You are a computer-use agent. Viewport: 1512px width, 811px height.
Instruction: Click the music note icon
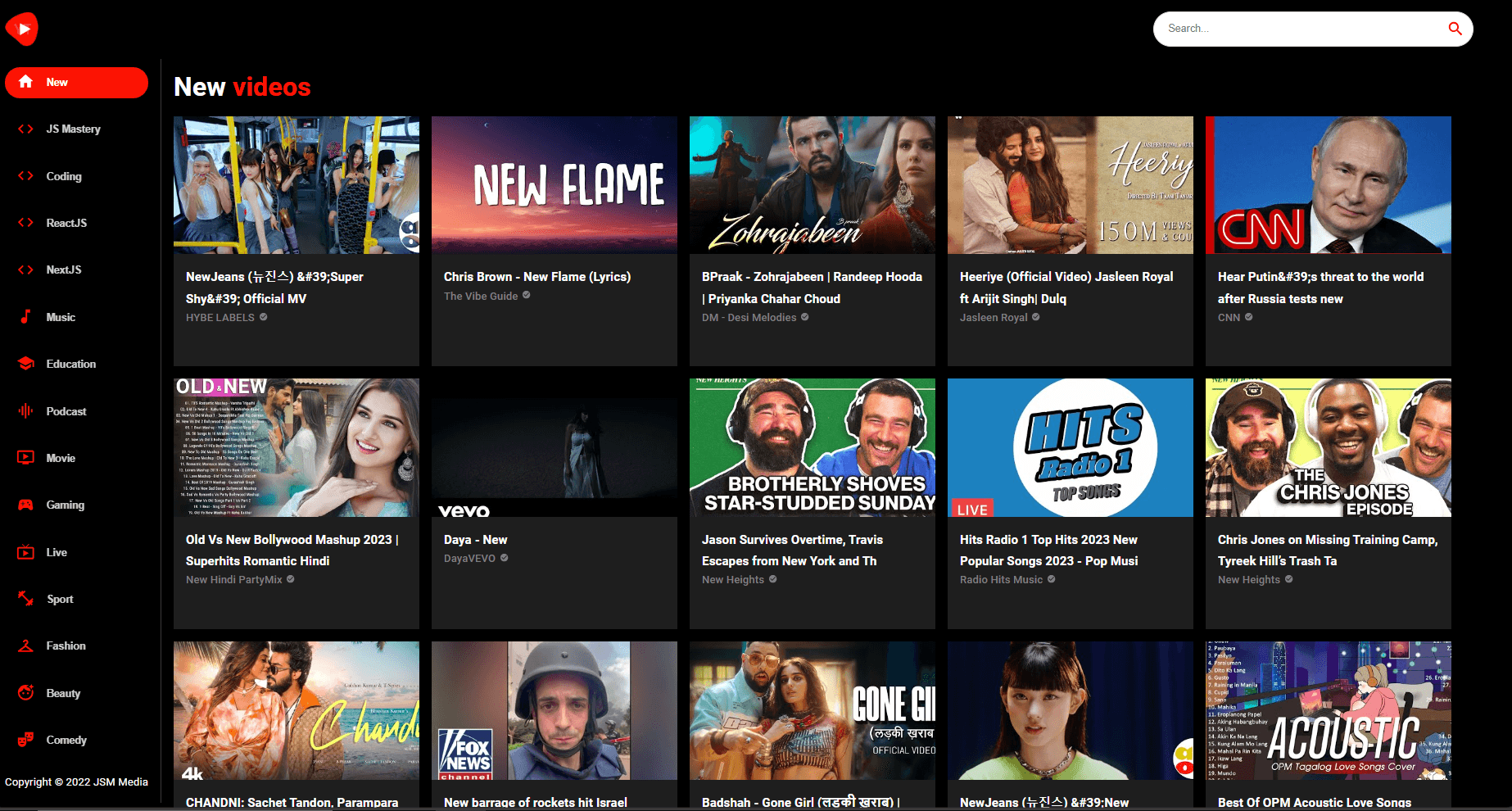26,317
